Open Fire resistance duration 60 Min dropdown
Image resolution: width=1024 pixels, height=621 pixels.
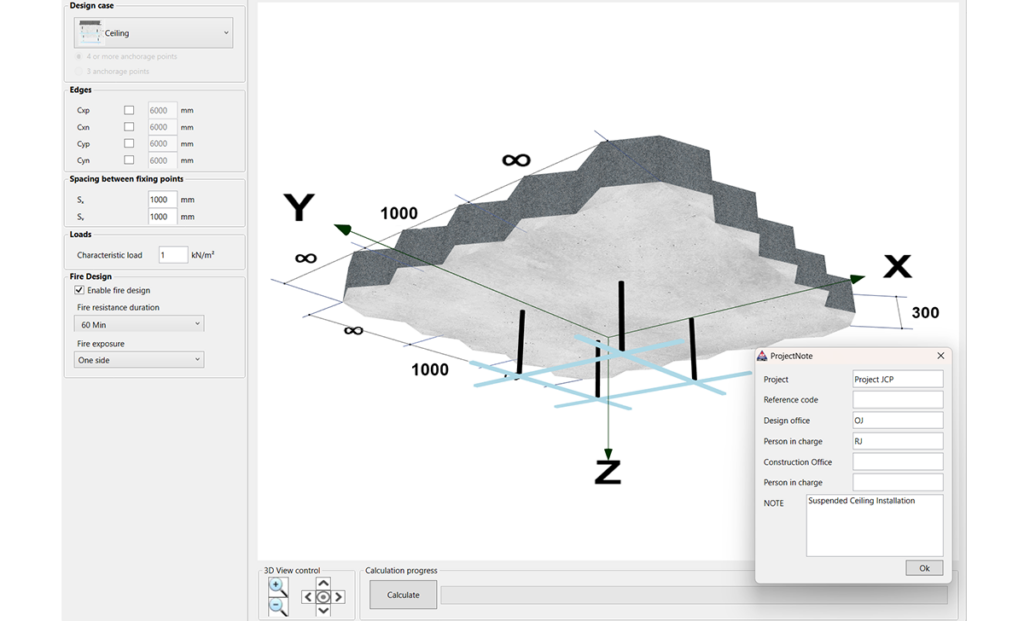point(138,324)
